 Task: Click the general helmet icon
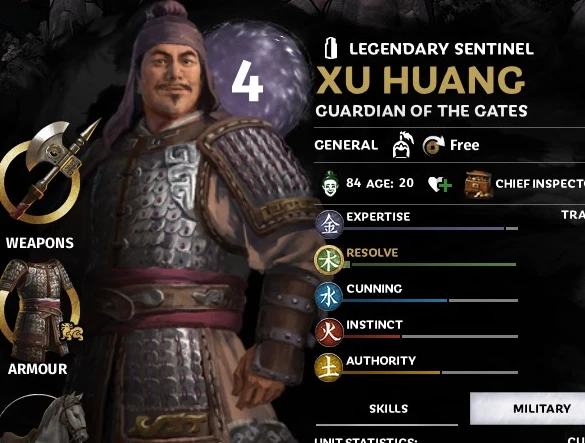(x=403, y=145)
